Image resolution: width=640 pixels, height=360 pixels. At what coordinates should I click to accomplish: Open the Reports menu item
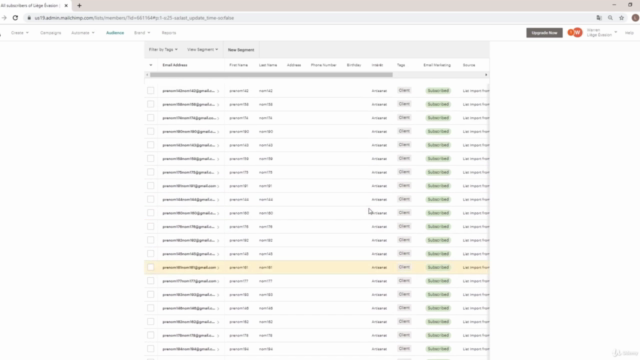tap(169, 33)
